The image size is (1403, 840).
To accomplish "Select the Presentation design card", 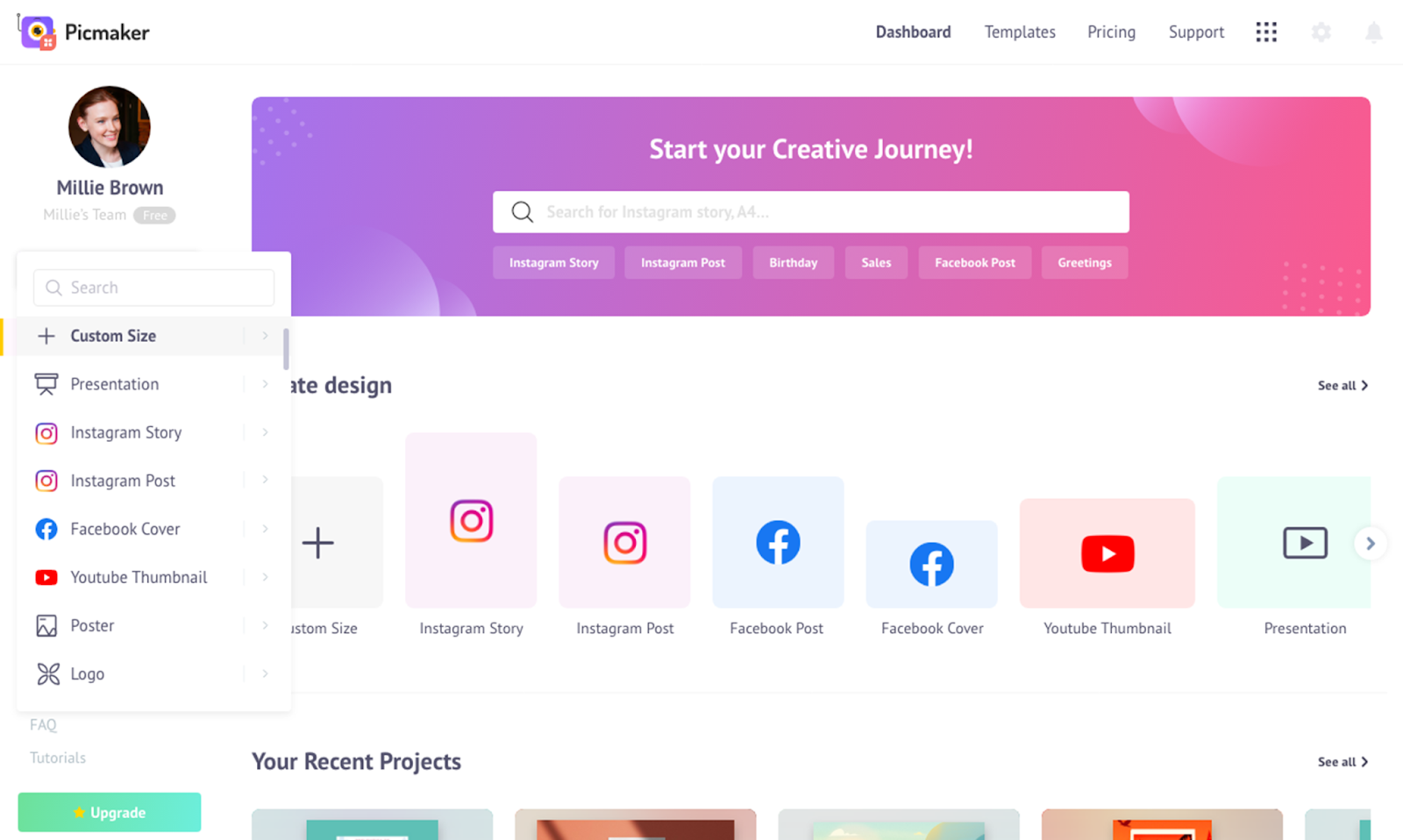I will [x=1294, y=542].
